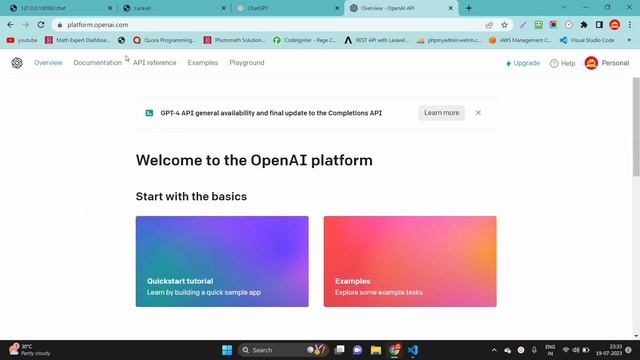
Task: Open the ENG IN language switcher
Action: [x=550, y=350]
